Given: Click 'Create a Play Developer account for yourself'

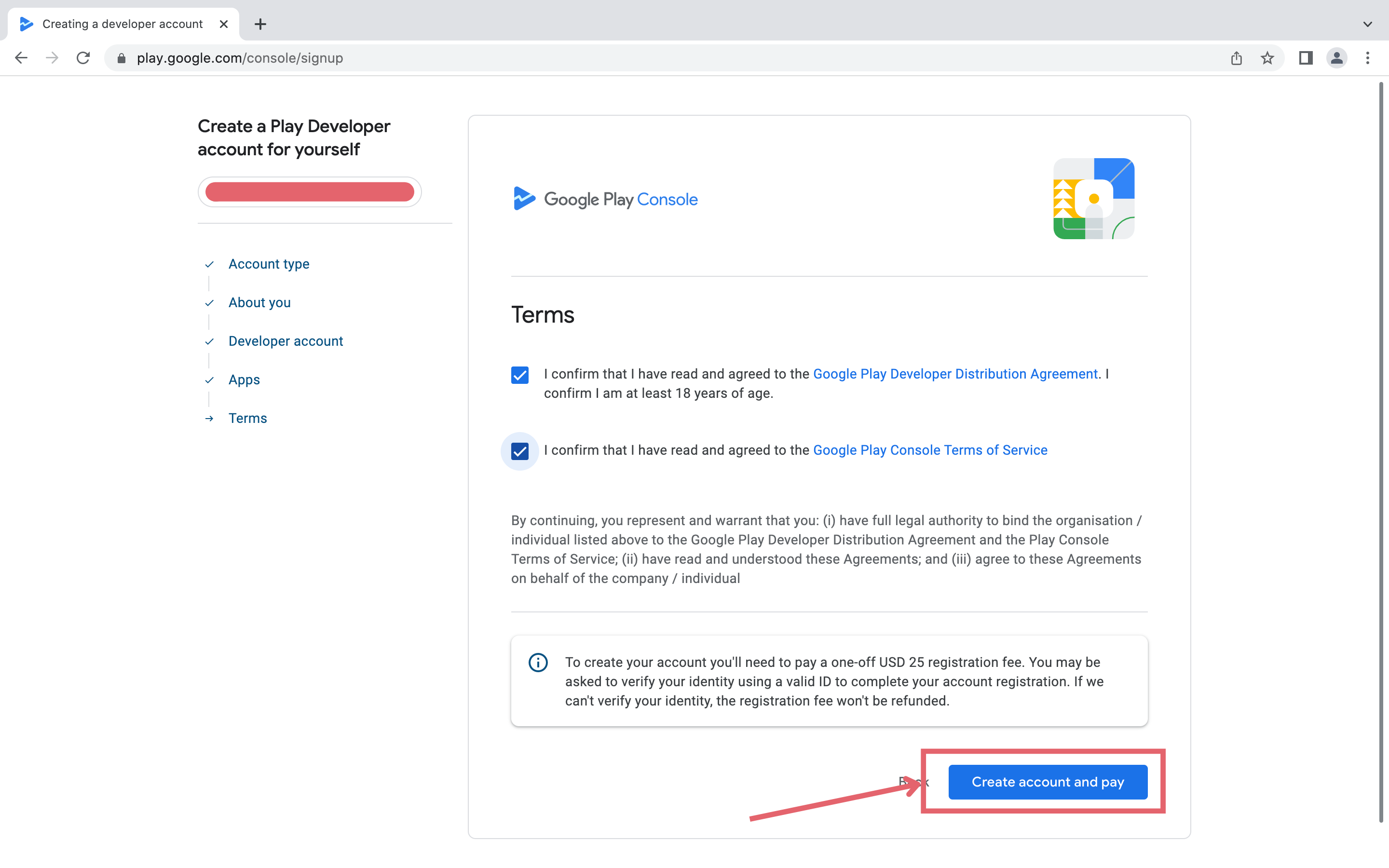Looking at the screenshot, I should tap(294, 138).
